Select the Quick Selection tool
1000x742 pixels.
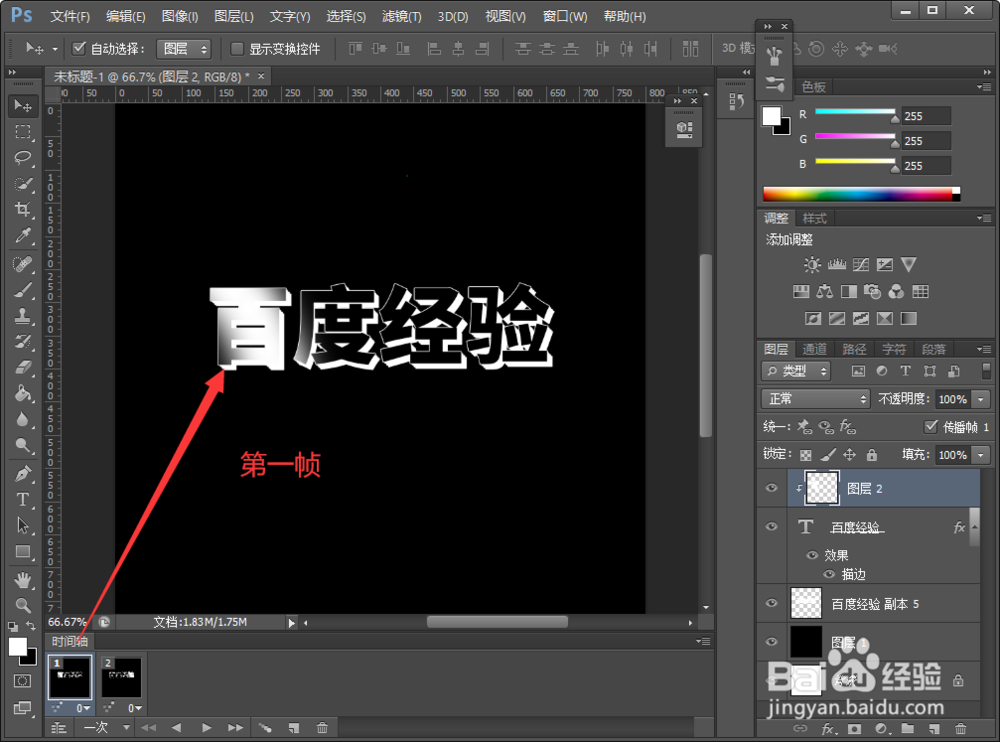coord(23,184)
